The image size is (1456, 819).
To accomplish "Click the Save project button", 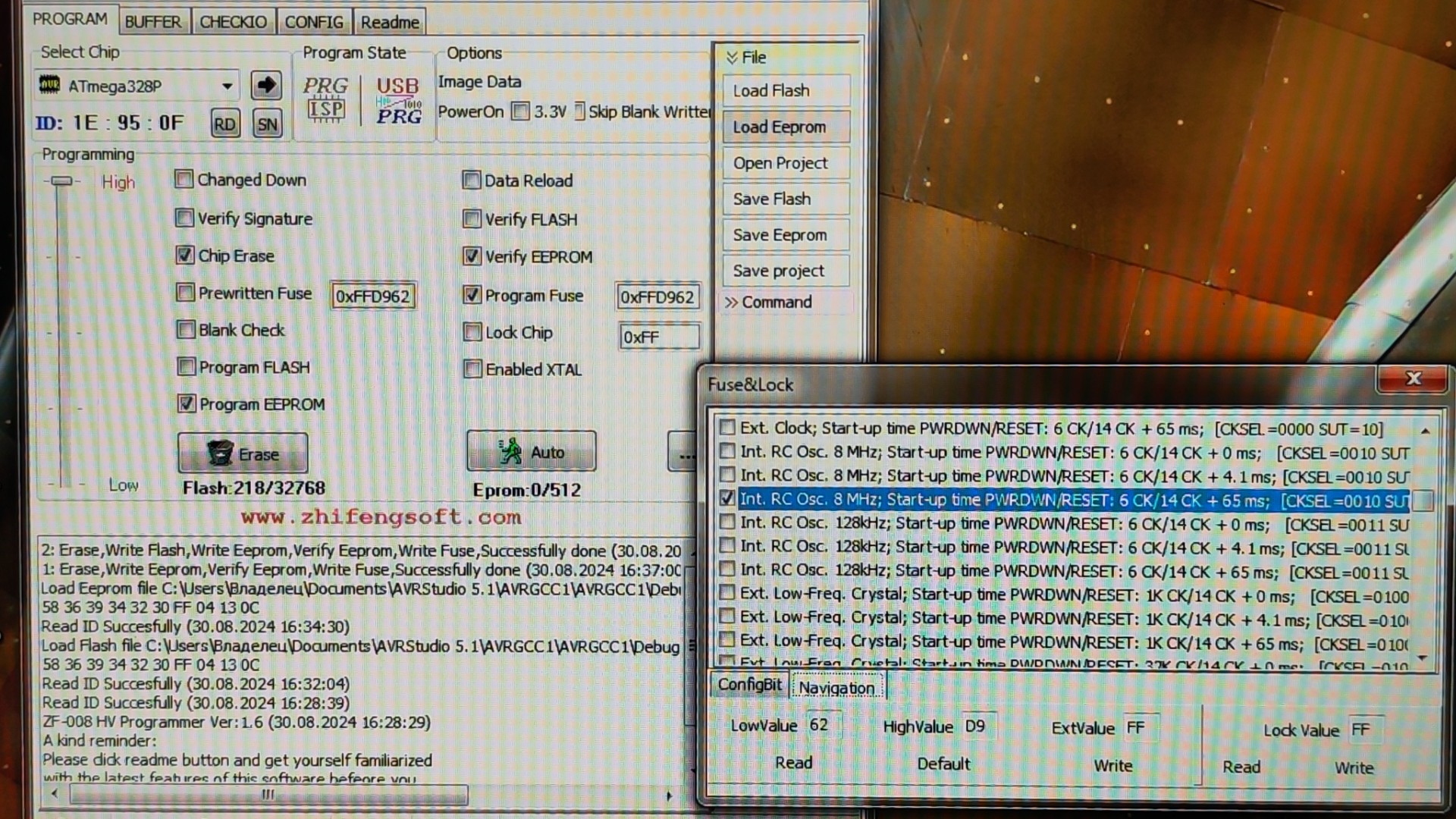I will (x=786, y=271).
